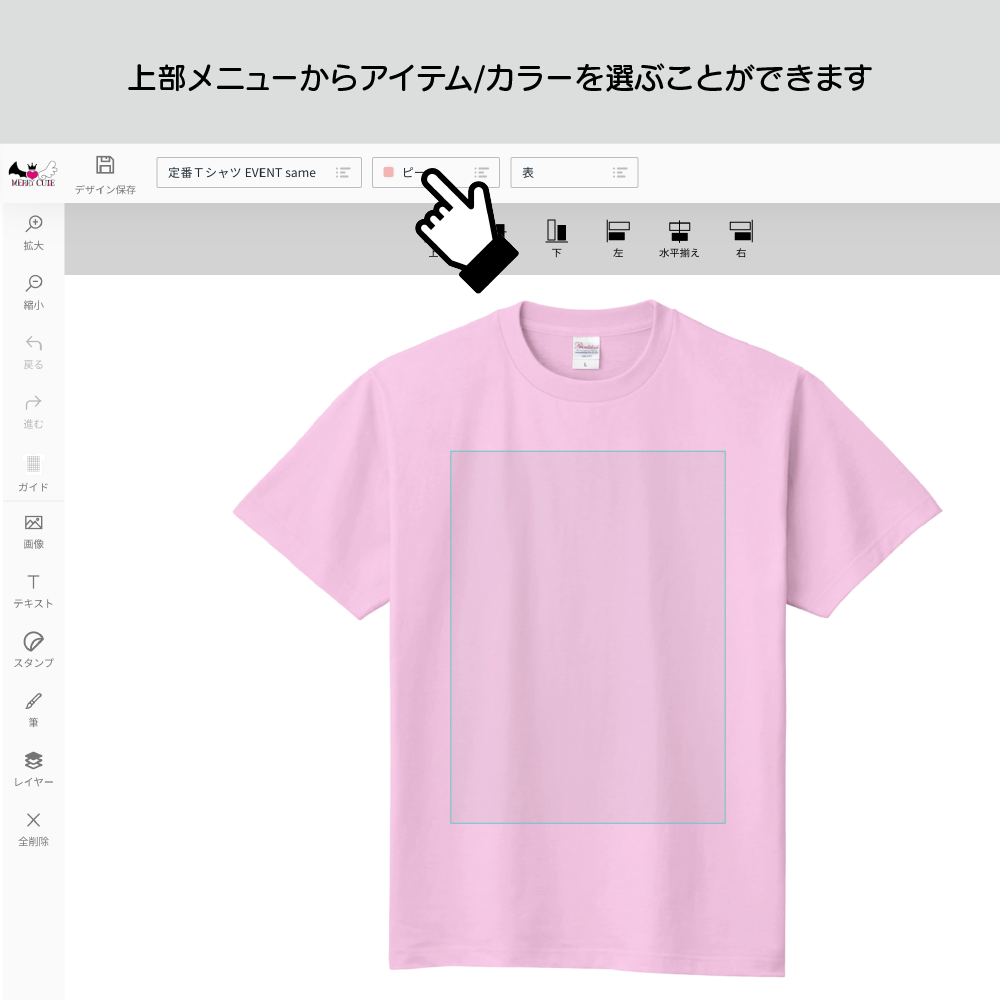1000x1000 pixels.
Task: Open the スタンプ (Stamp) tool
Action: tap(33, 650)
